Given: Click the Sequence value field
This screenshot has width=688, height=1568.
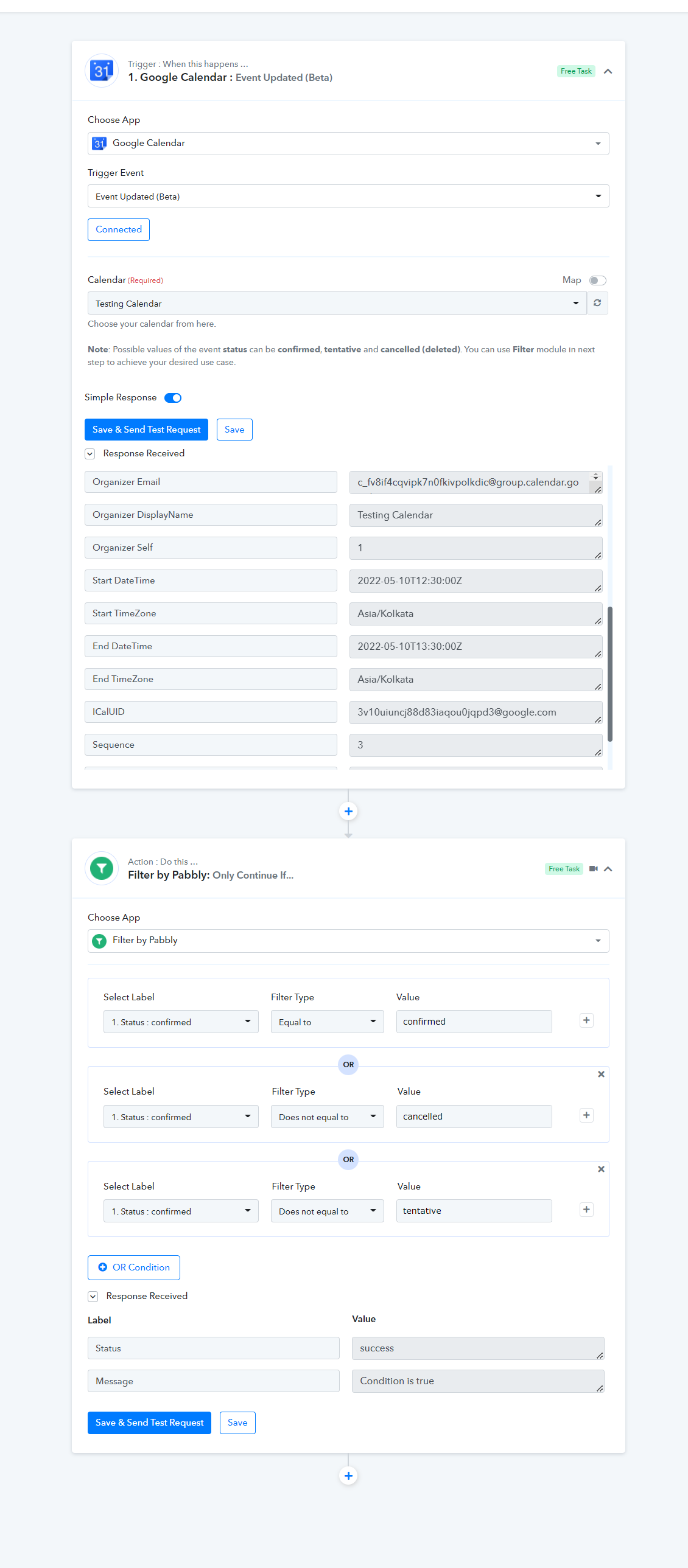Looking at the screenshot, I should tap(476, 745).
